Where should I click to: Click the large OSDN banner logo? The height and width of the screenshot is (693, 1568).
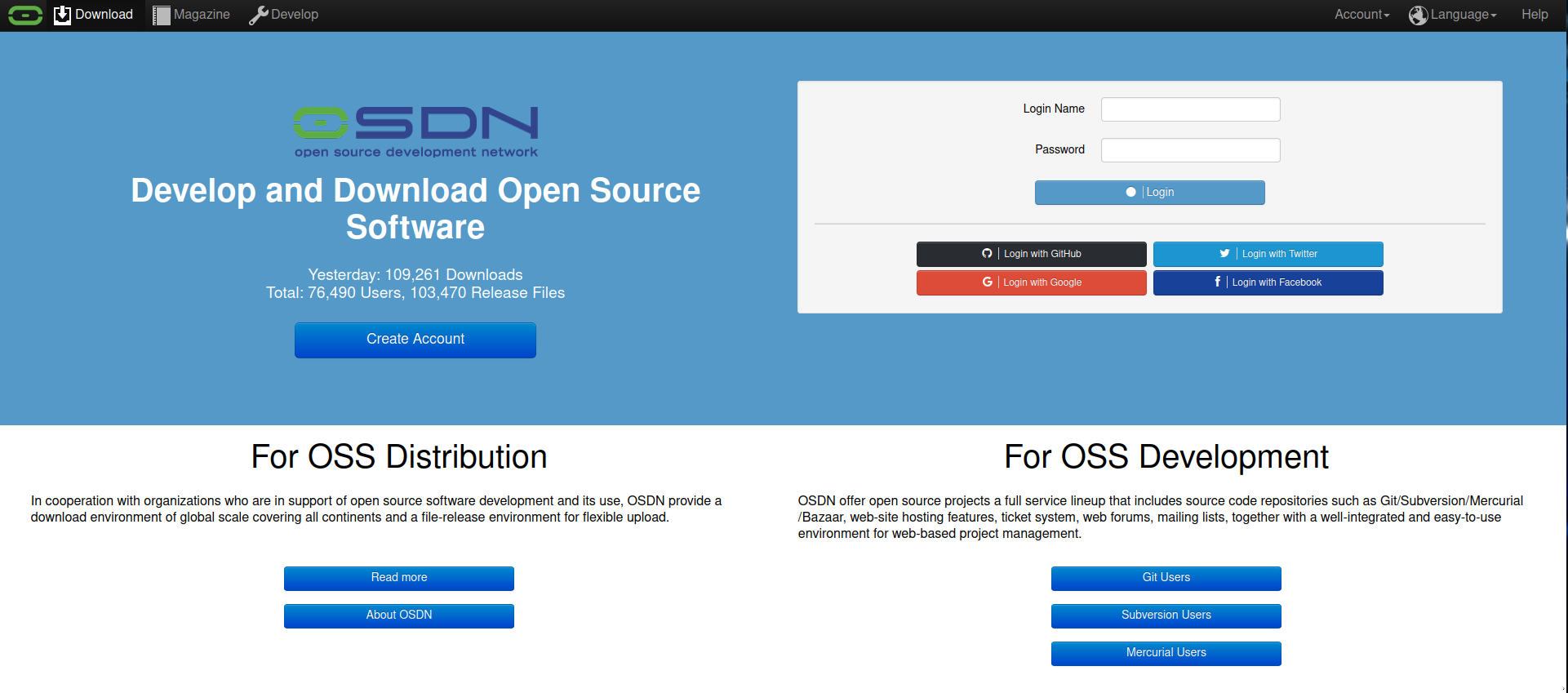tap(415, 131)
